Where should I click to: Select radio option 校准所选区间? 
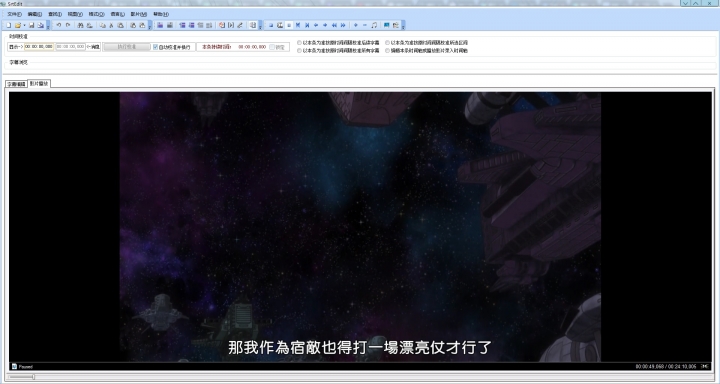tap(388, 43)
